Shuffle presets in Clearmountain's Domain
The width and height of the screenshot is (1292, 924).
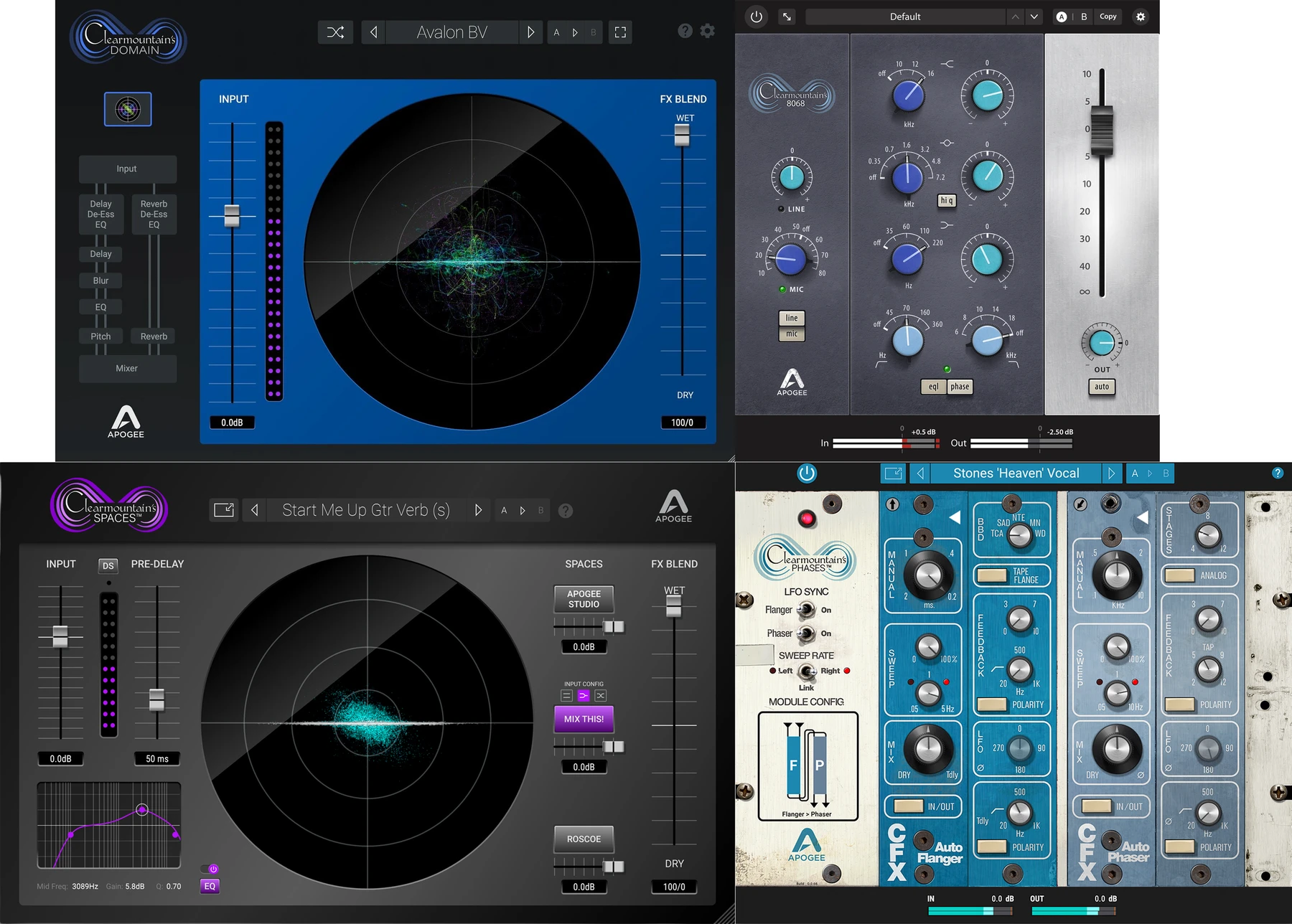click(335, 32)
